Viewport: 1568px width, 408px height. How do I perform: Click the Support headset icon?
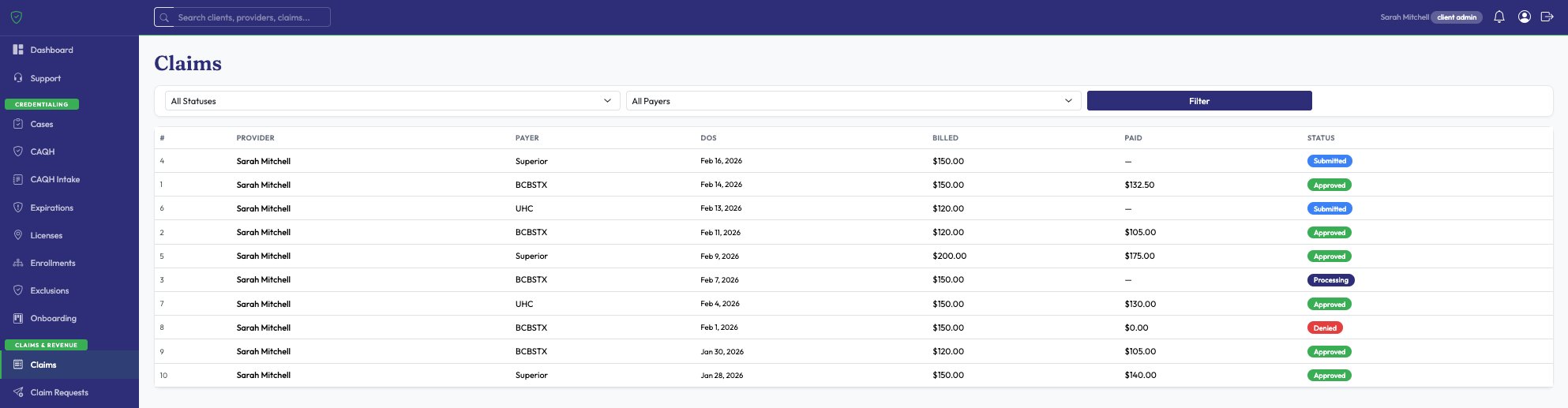[x=18, y=78]
